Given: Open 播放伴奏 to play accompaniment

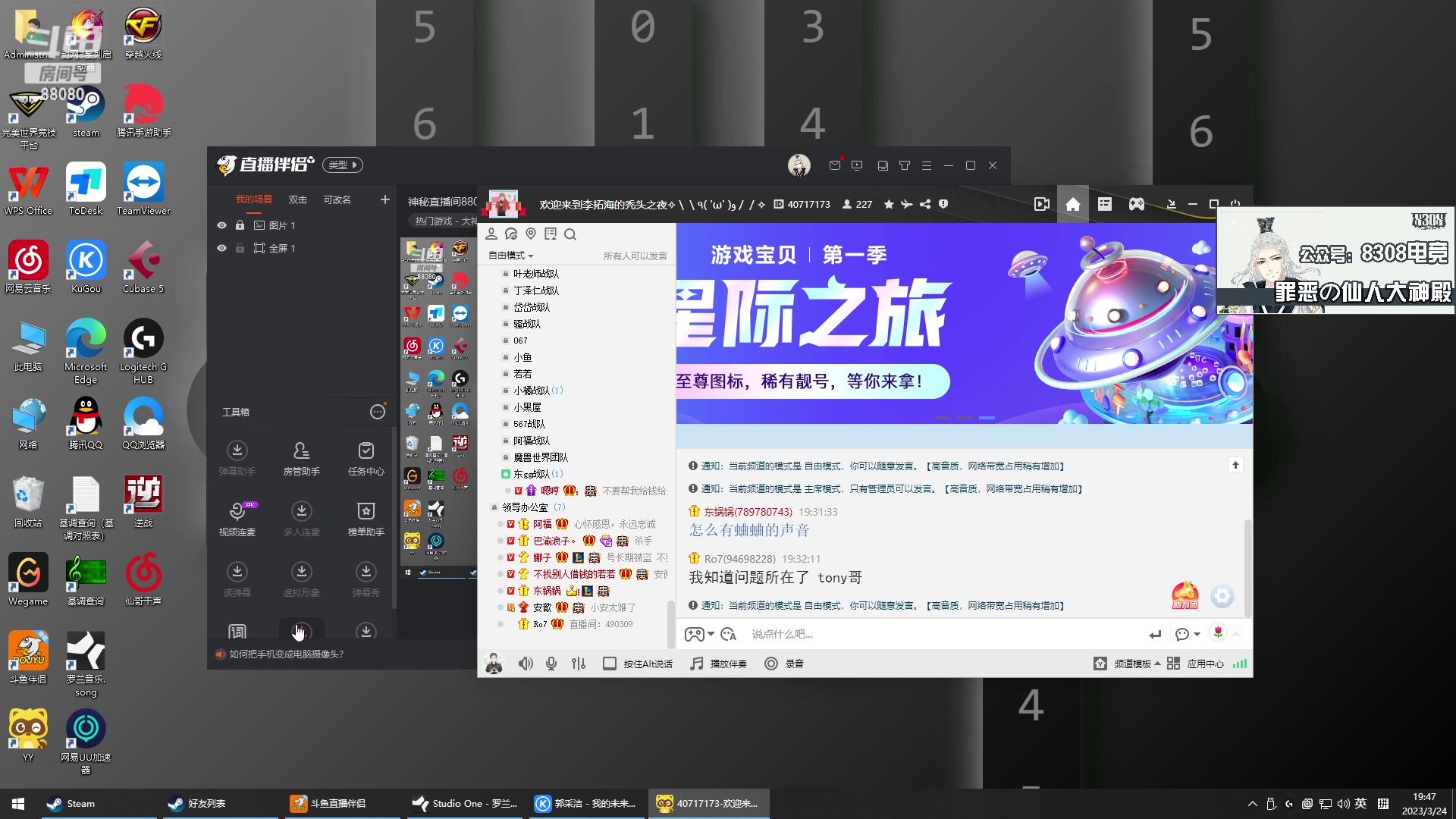Looking at the screenshot, I should (x=717, y=663).
